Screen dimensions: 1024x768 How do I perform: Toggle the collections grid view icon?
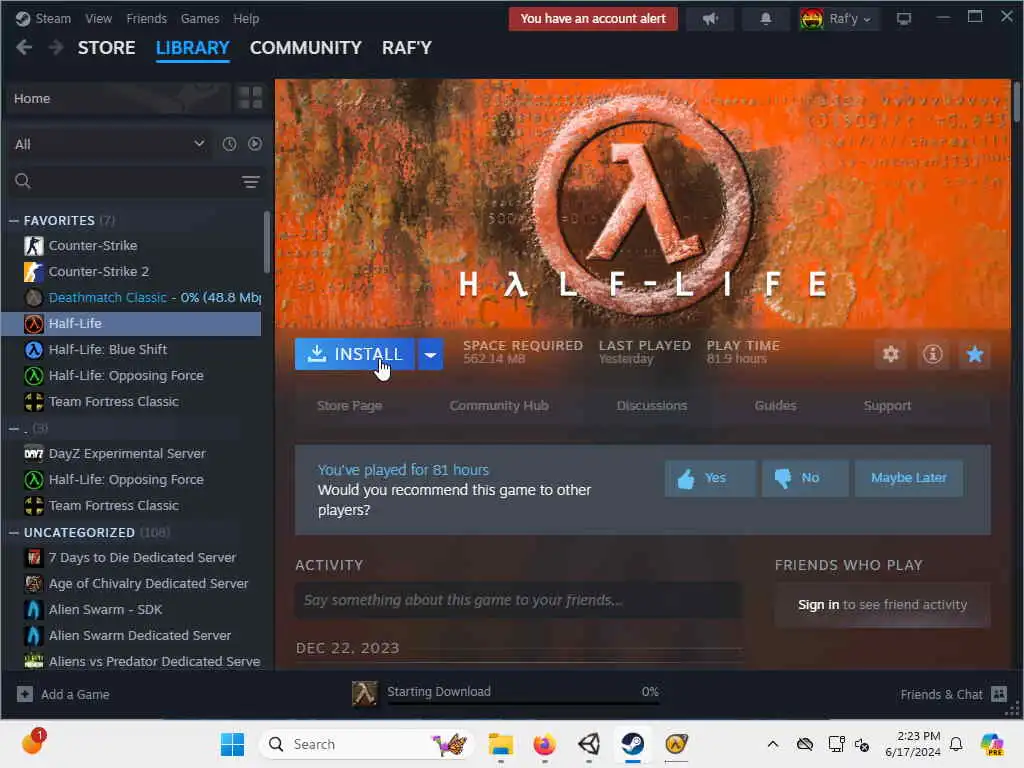coord(250,98)
